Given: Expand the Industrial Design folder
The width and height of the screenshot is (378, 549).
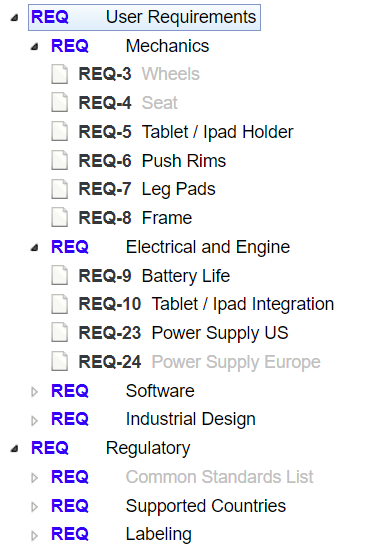Looking at the screenshot, I should point(34,420).
